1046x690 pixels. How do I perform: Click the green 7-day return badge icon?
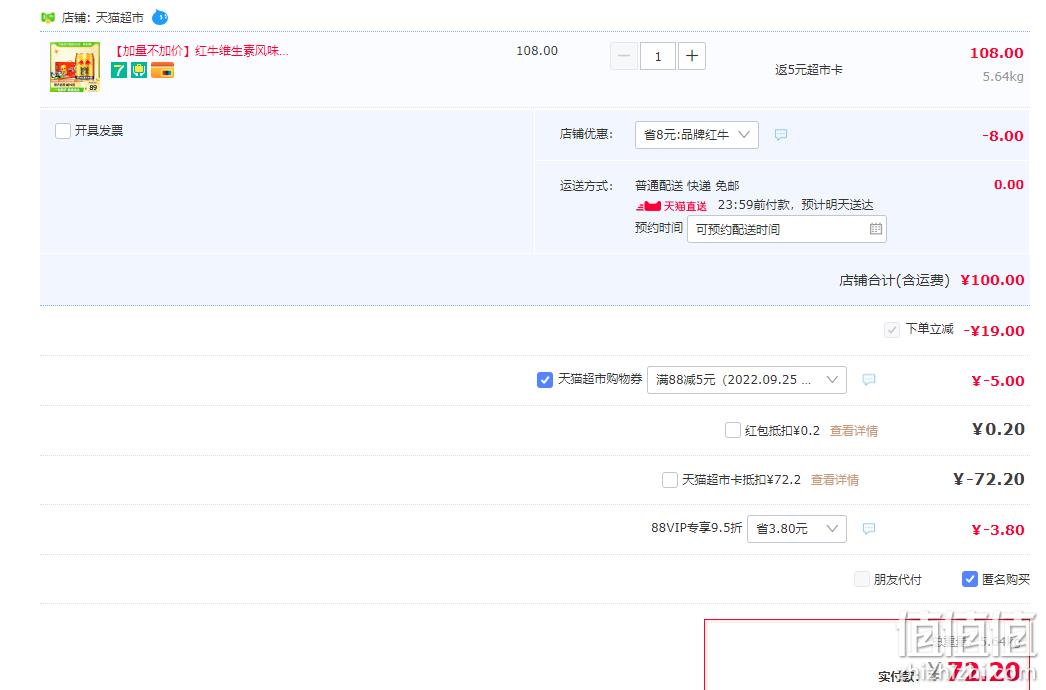tap(119, 70)
